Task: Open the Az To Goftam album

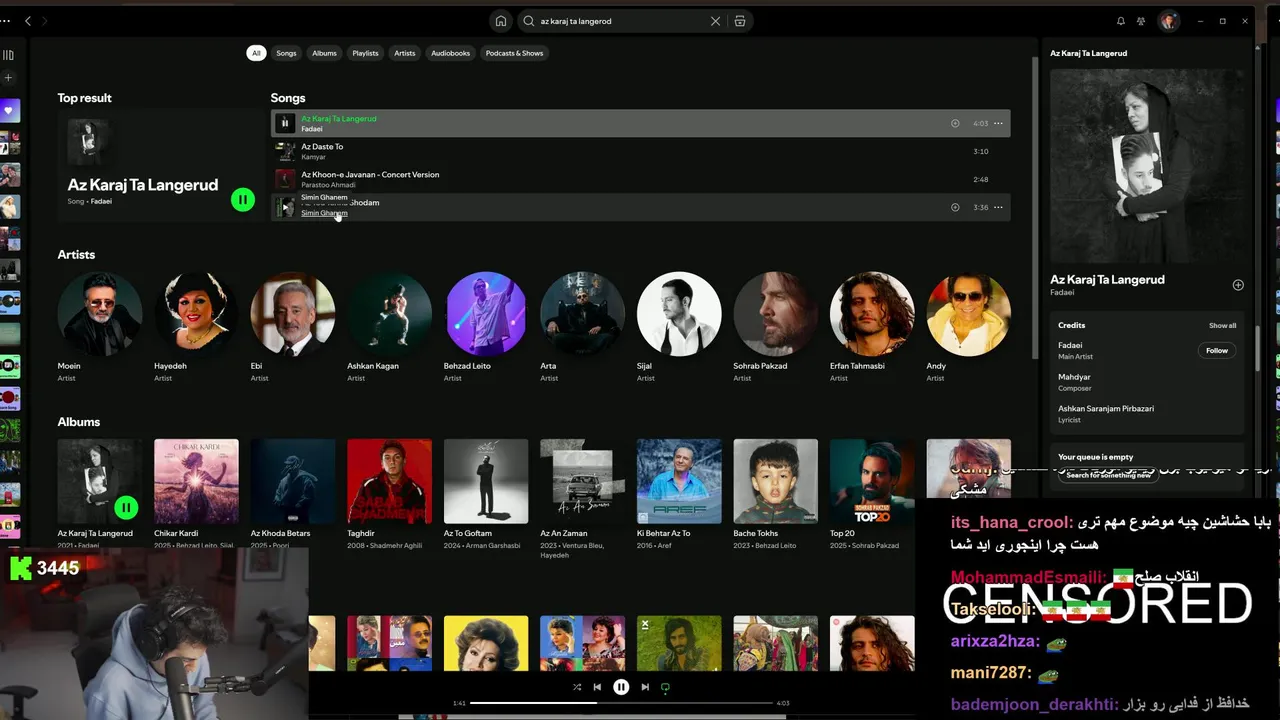Action: point(486,481)
